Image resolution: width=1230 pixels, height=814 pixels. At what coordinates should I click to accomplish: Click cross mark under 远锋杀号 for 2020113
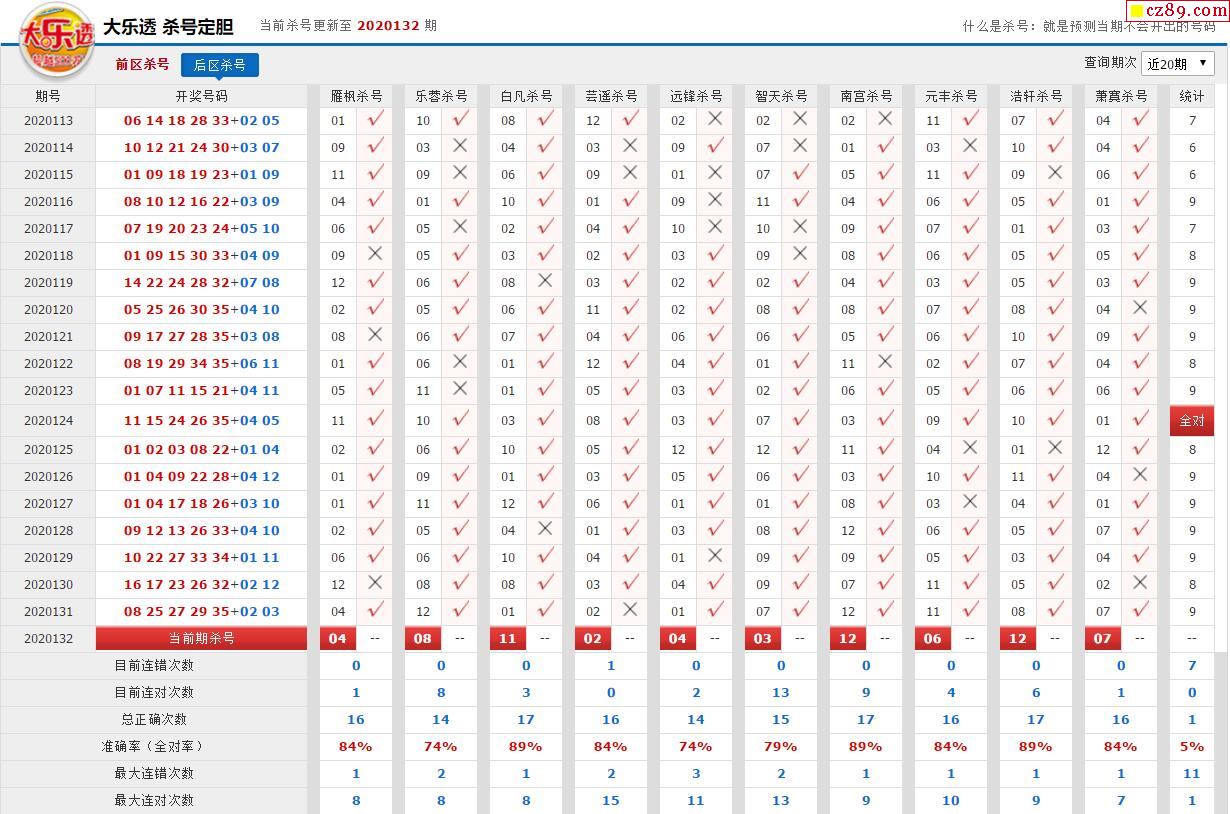point(715,119)
